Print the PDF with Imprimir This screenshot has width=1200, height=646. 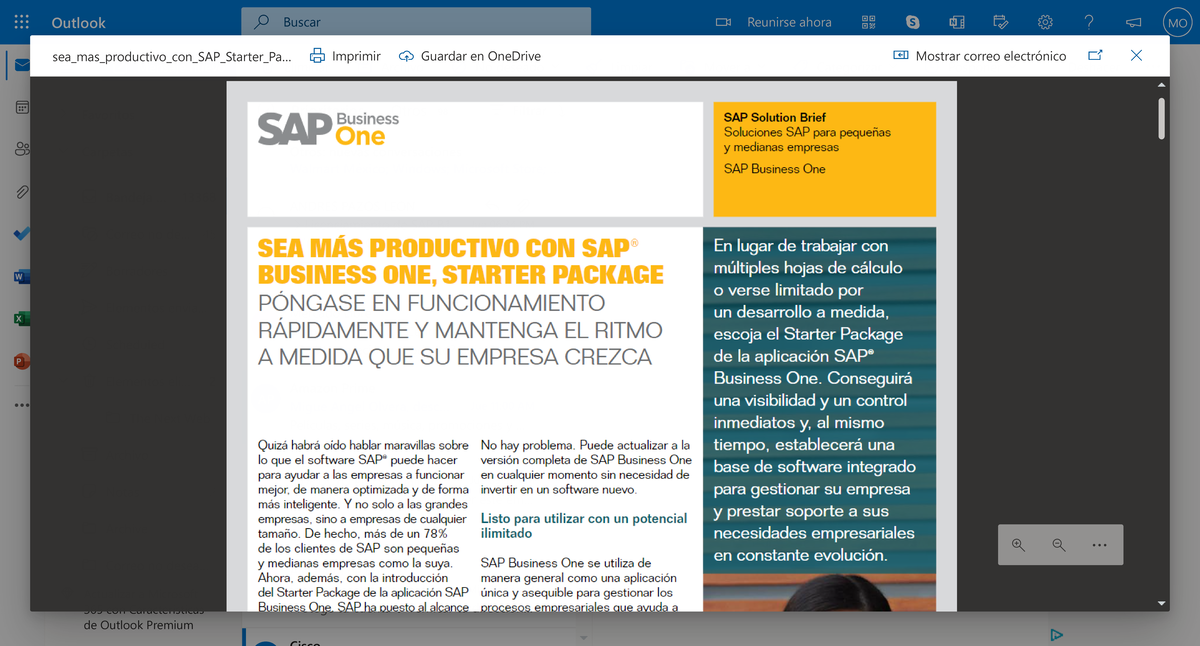point(344,56)
